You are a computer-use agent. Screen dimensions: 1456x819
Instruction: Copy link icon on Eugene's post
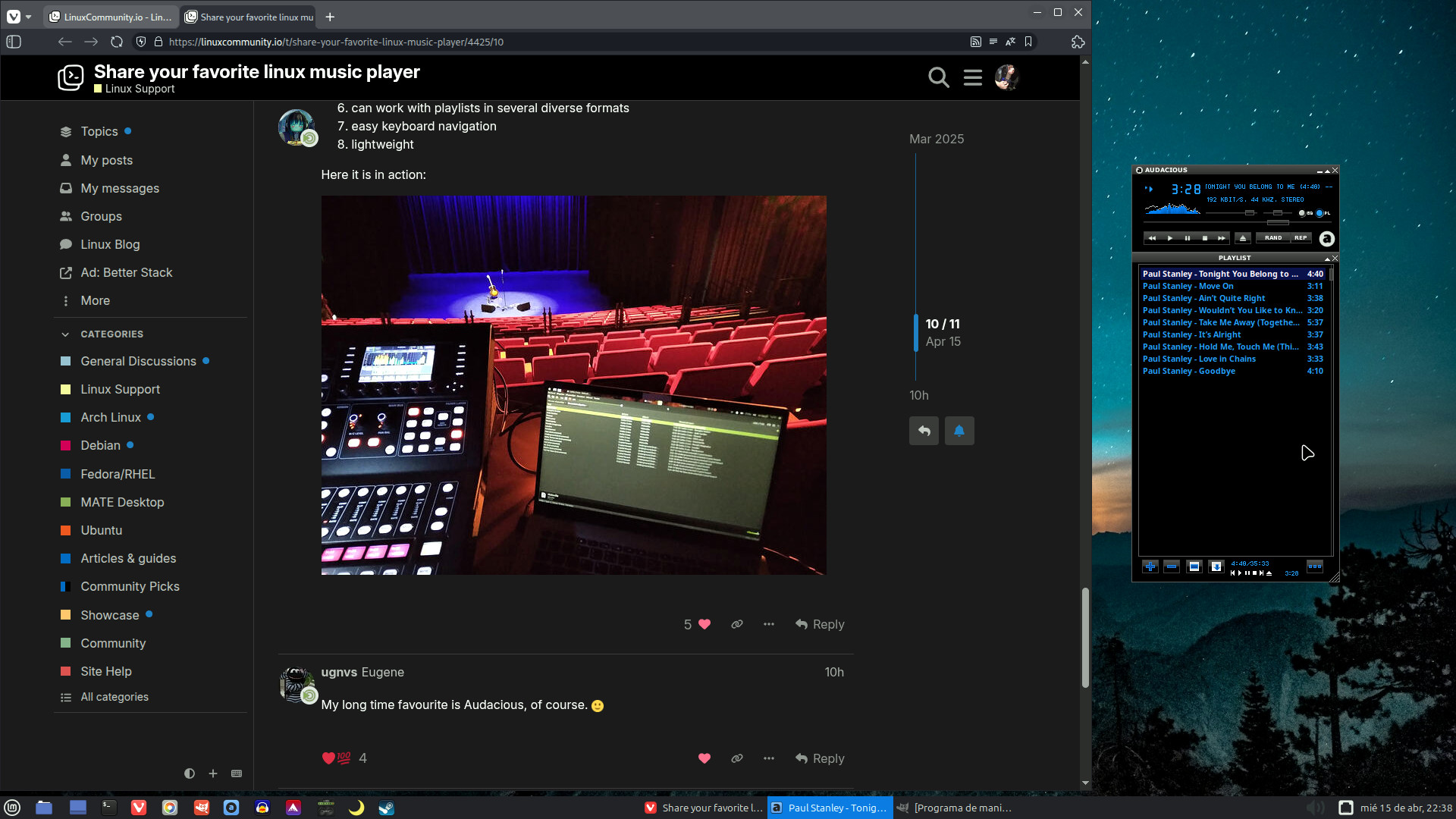click(736, 758)
